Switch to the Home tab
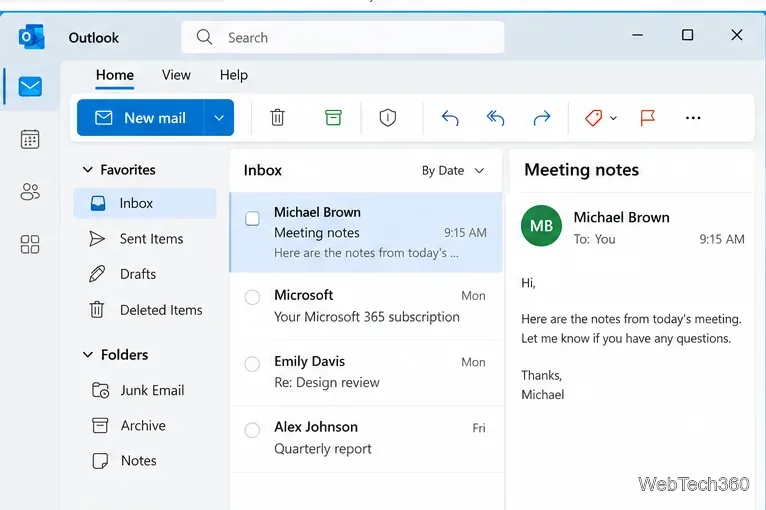This screenshot has width=766, height=510. pyautogui.click(x=115, y=75)
